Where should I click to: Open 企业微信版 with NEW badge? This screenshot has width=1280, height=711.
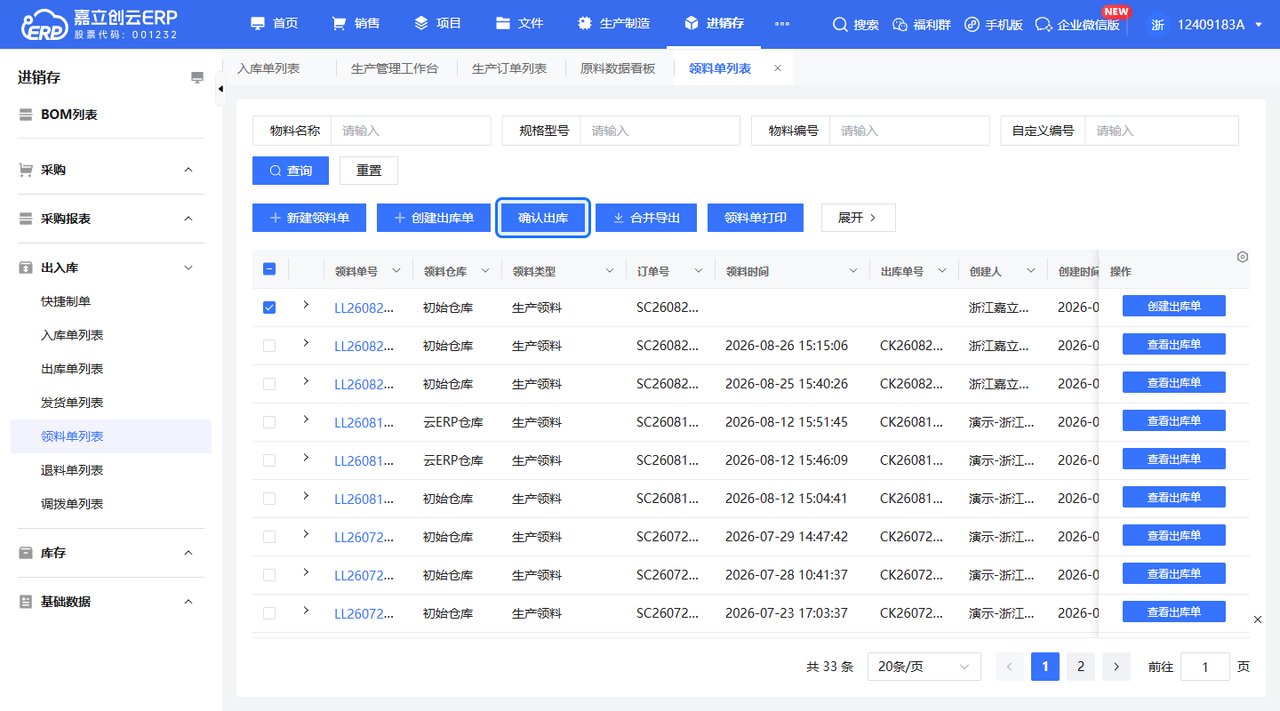point(1078,24)
